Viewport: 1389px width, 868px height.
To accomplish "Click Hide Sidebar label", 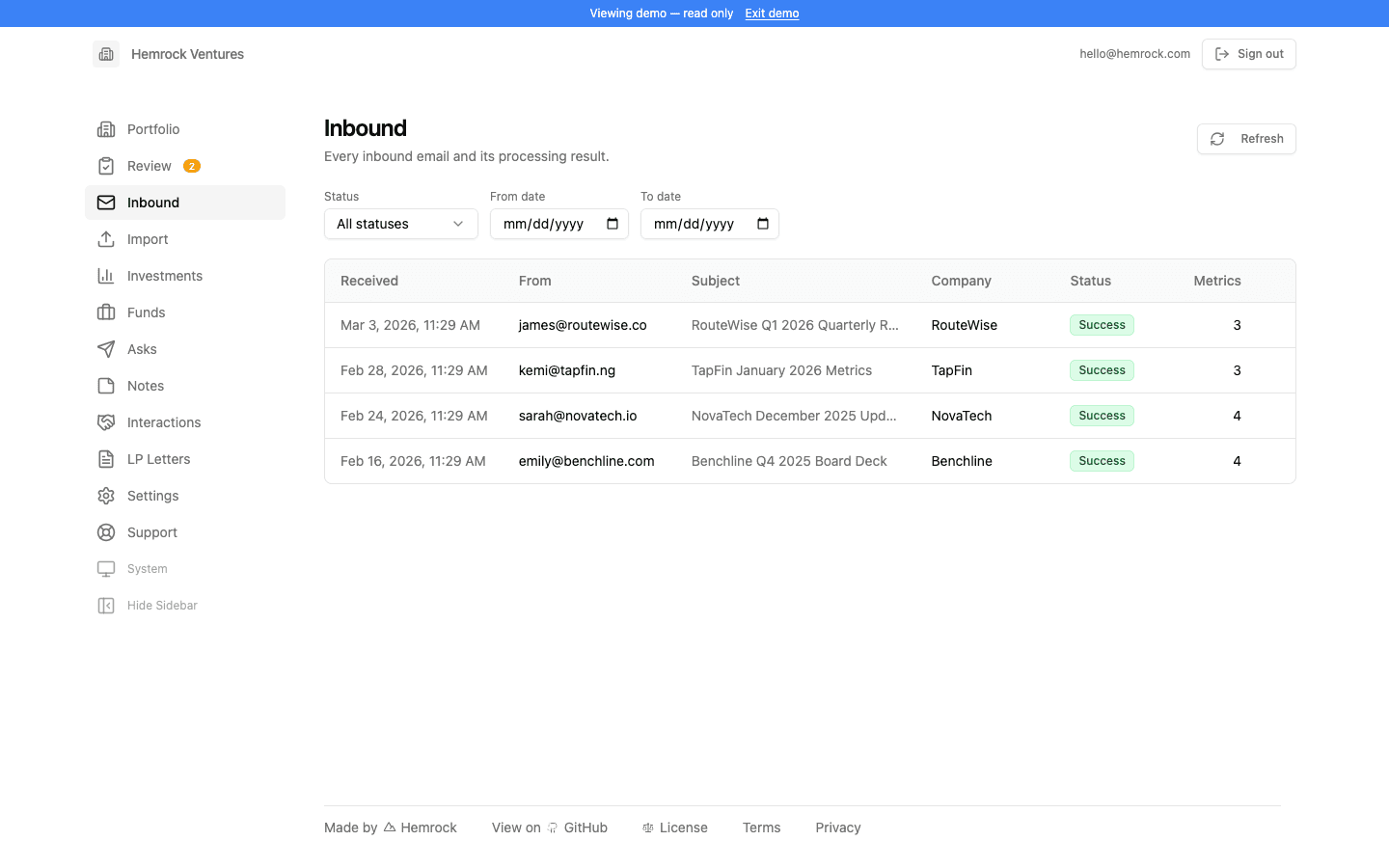I will 162,606.
